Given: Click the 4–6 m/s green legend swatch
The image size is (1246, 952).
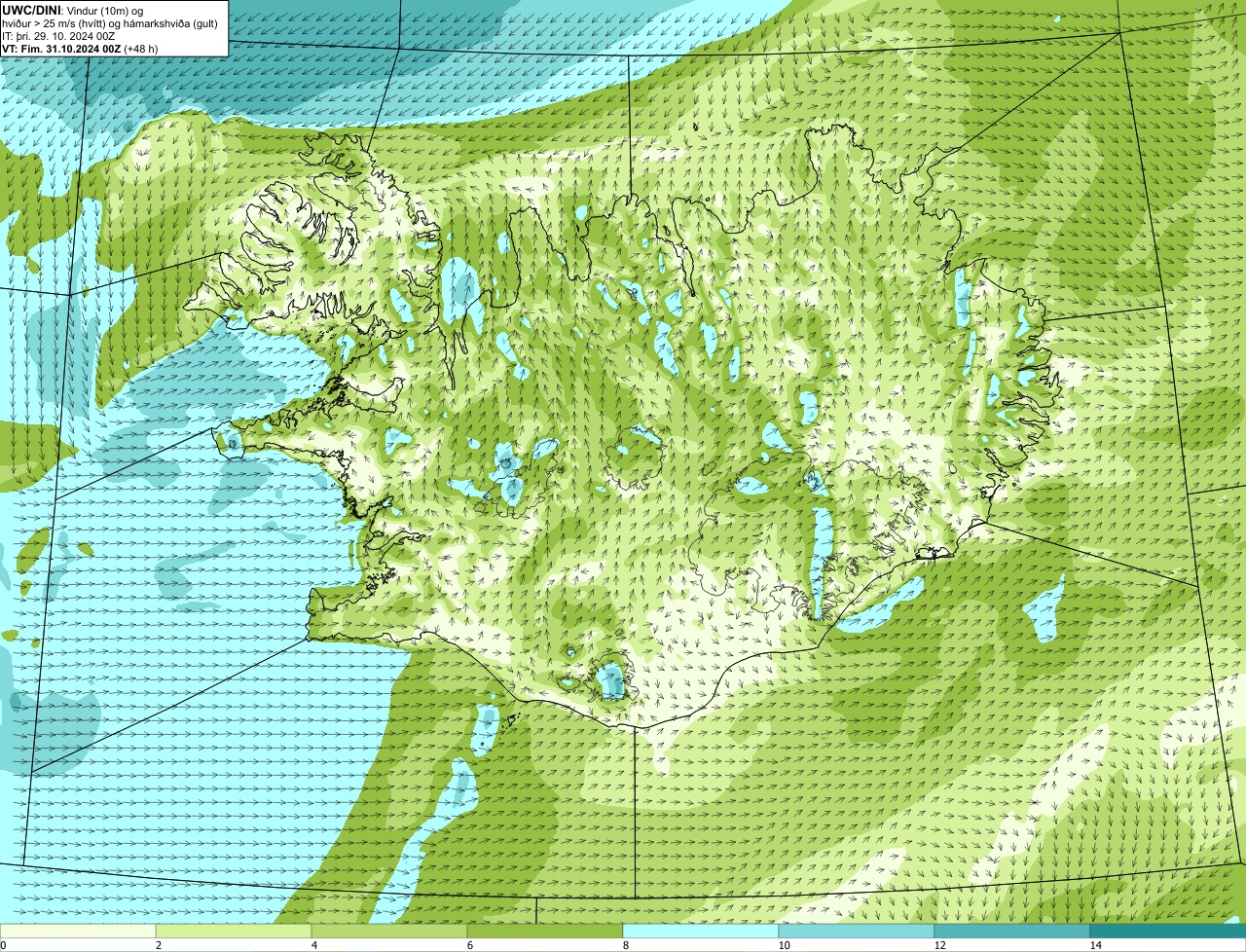Looking at the screenshot, I should click(389, 931).
